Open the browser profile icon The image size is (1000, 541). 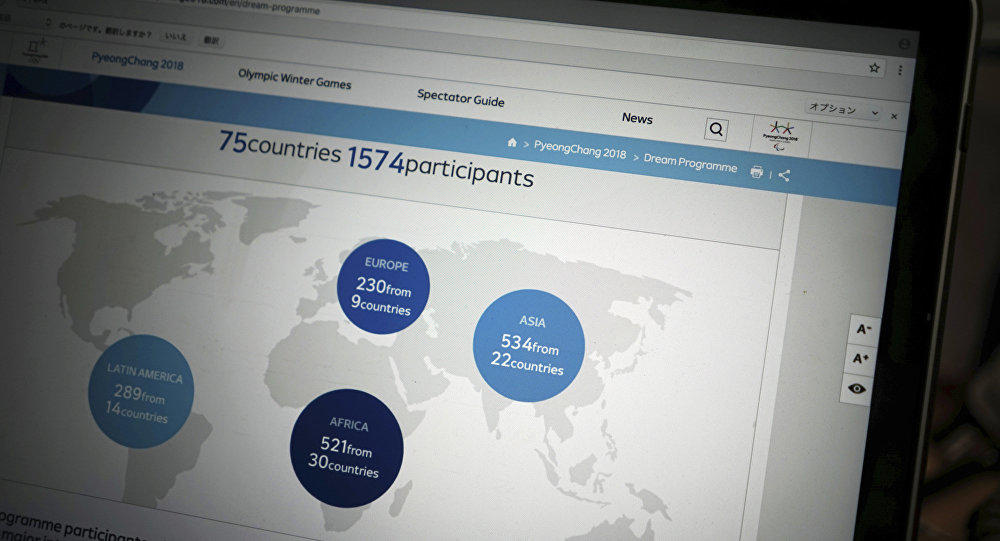tap(904, 43)
